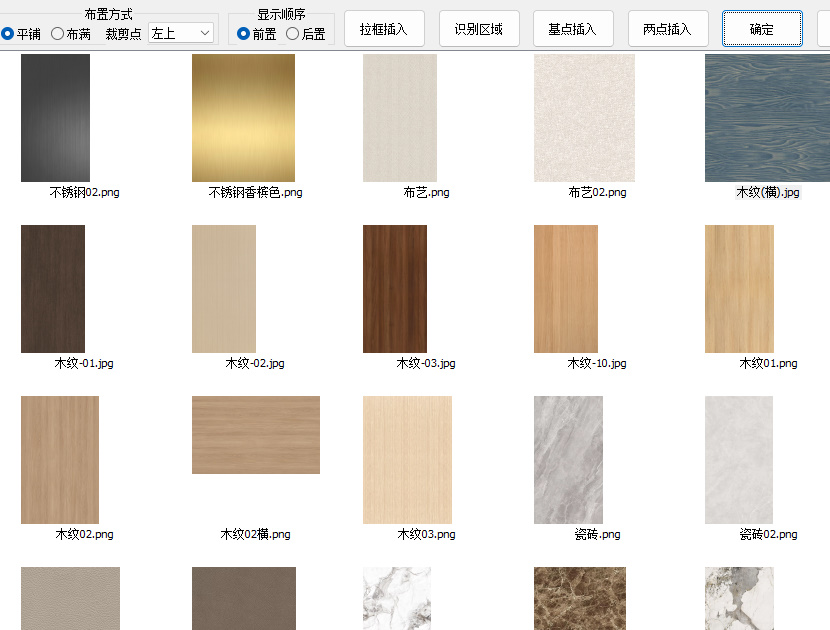The height and width of the screenshot is (630, 830).
Task: Pick the gold 不锈钢香槟色.png texture
Action: (x=243, y=118)
